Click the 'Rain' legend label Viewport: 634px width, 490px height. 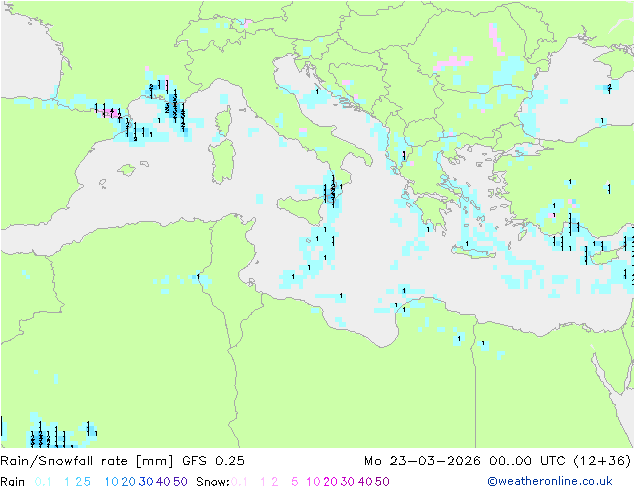click(x=13, y=482)
